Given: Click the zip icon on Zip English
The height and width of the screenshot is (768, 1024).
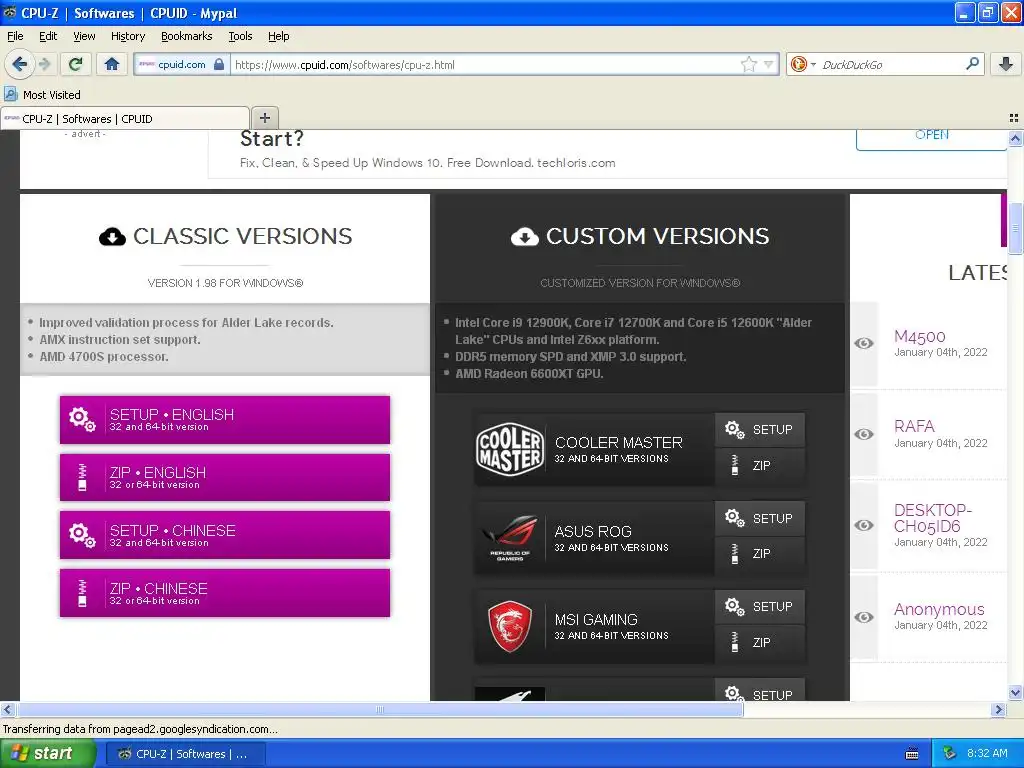Looking at the screenshot, I should [x=82, y=477].
